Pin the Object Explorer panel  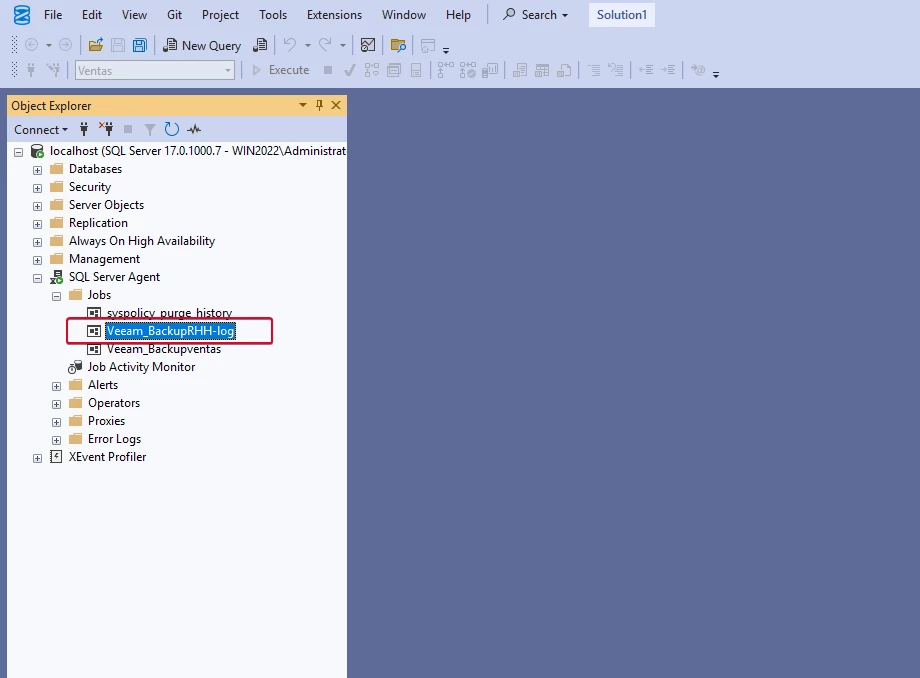[319, 105]
